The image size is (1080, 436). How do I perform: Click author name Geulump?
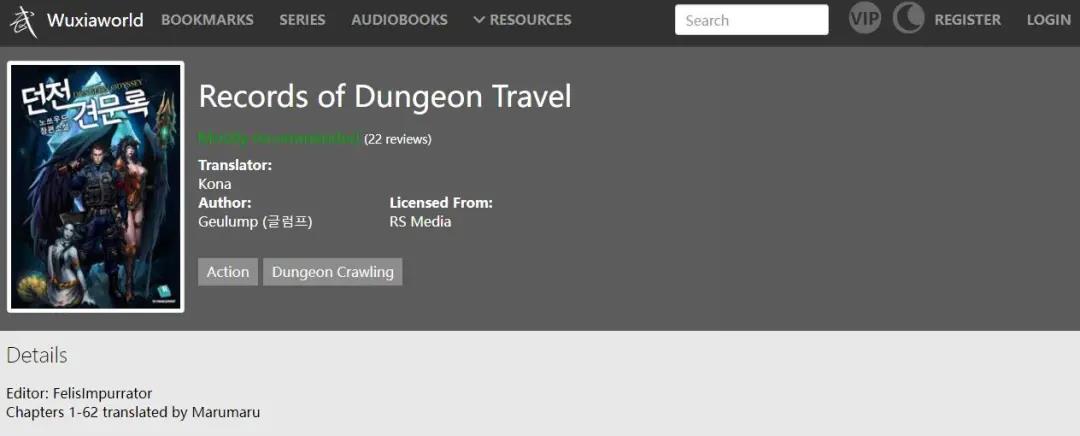255,222
